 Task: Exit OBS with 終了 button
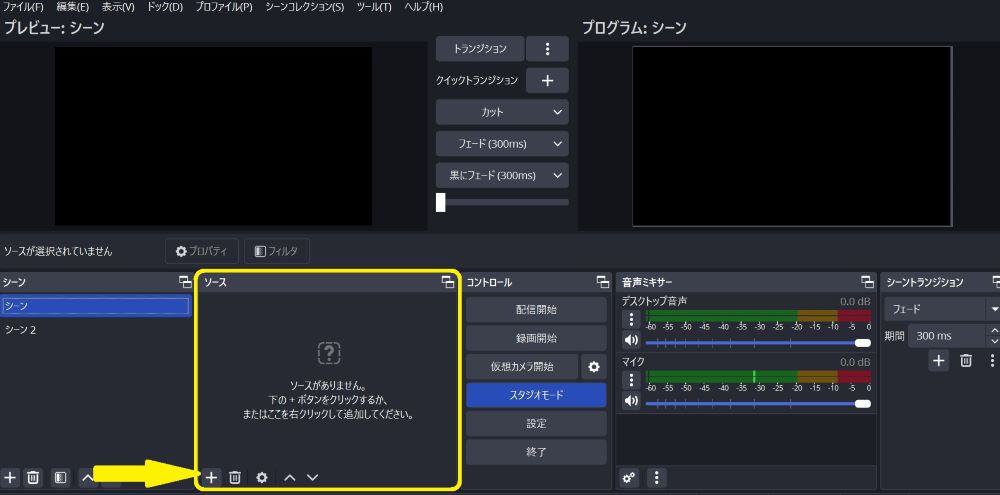[x=536, y=452]
